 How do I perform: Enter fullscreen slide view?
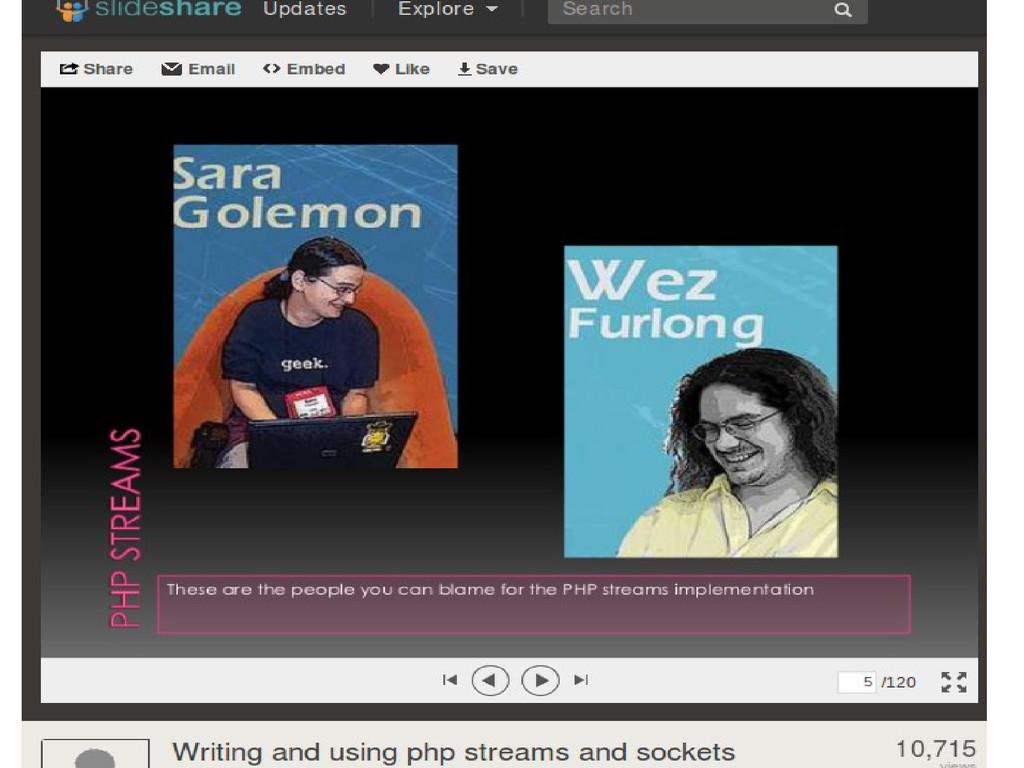pos(953,682)
